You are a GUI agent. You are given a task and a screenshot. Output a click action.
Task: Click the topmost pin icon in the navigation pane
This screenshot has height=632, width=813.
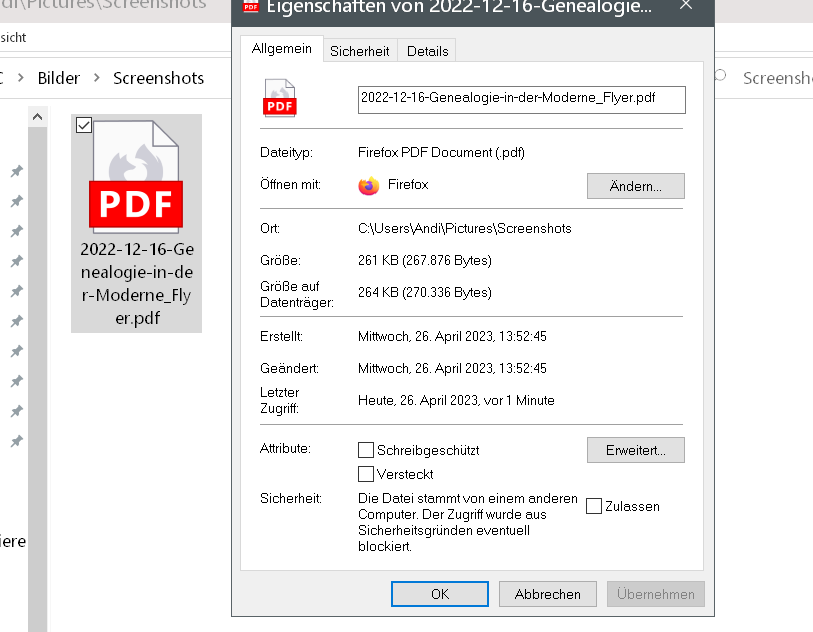point(16,172)
